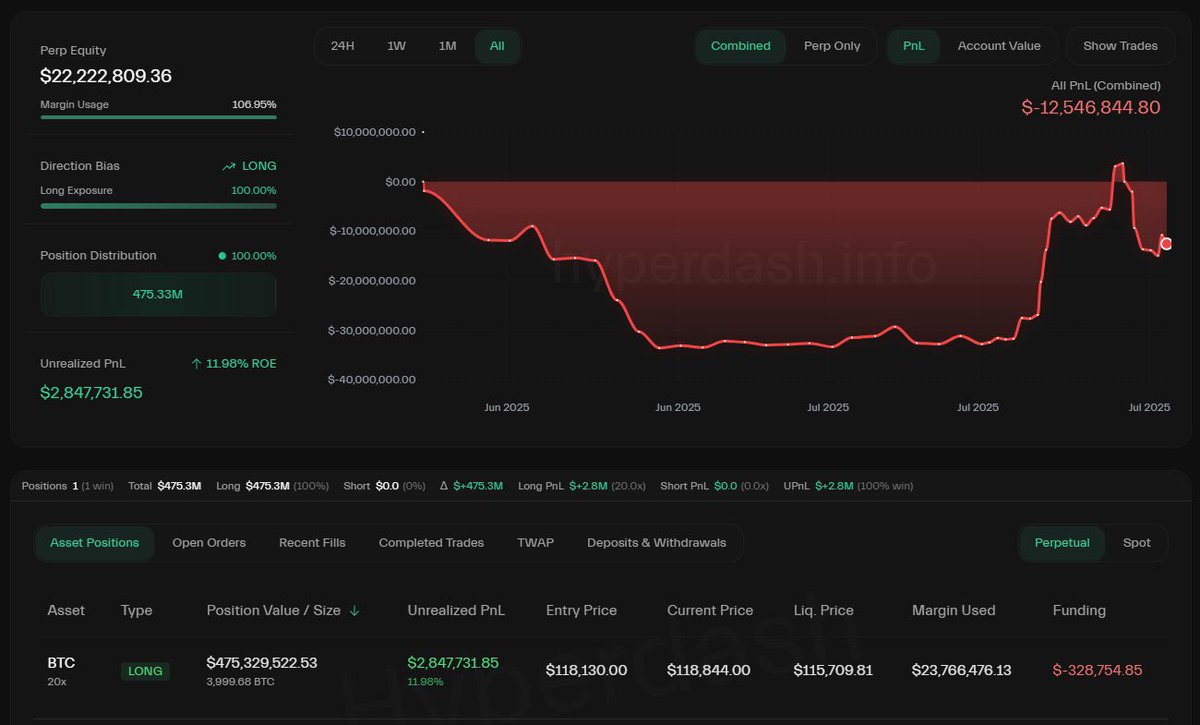
Task: Switch to Perpetual positions
Action: coord(1062,543)
